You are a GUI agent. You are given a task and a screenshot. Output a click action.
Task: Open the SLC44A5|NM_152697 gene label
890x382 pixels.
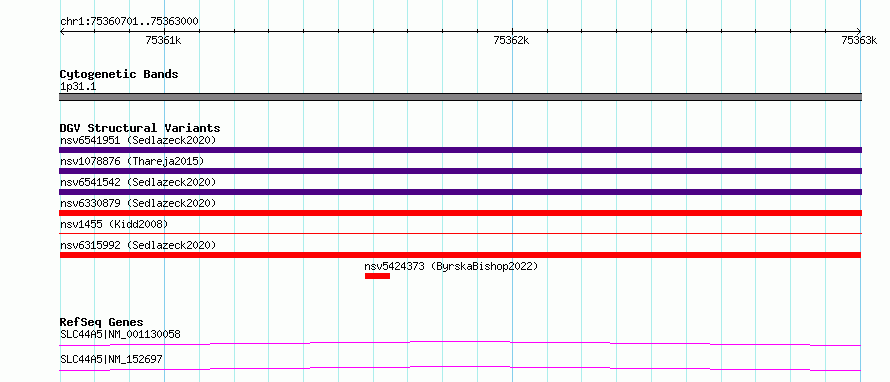112,359
